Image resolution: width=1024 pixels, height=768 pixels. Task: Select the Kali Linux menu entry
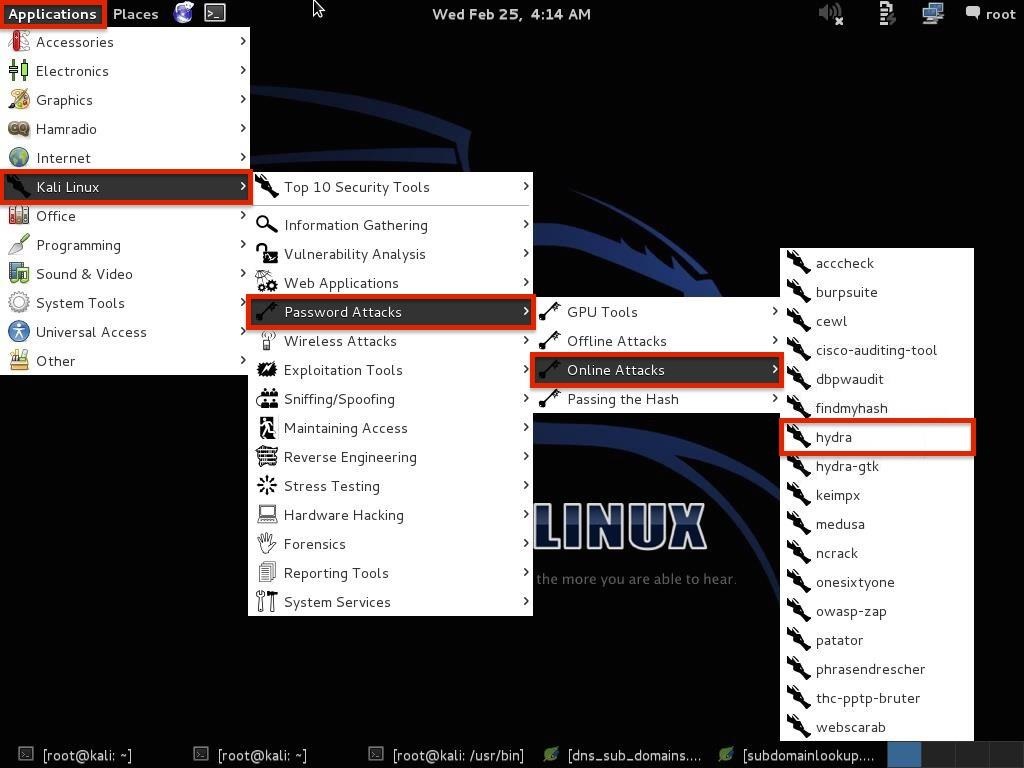[126, 187]
